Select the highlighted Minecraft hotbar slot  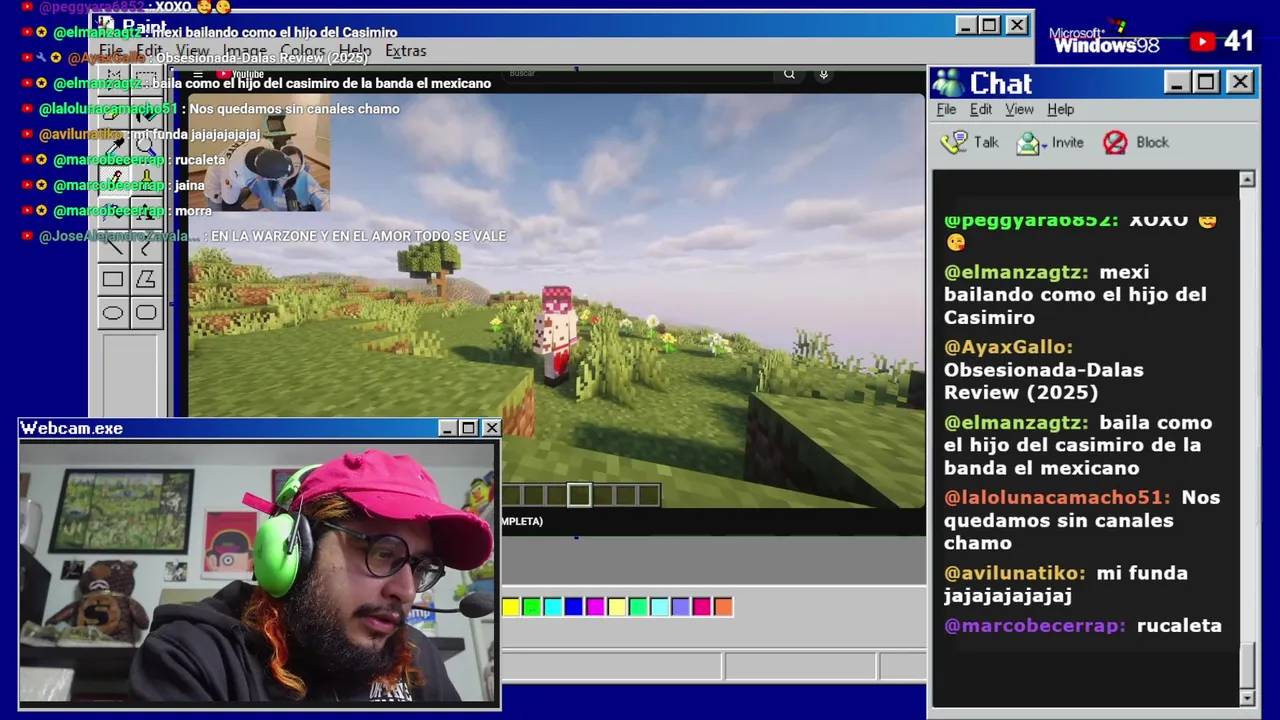click(x=579, y=494)
